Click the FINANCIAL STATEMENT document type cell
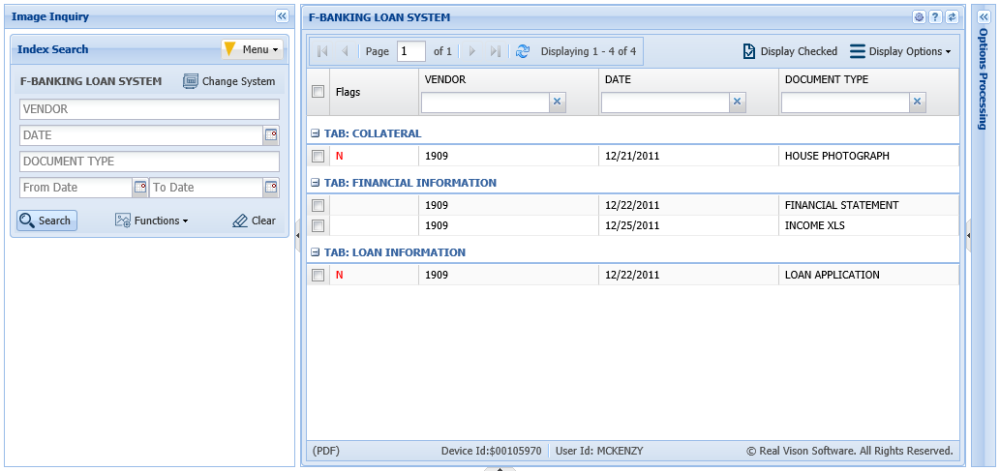 coord(868,205)
